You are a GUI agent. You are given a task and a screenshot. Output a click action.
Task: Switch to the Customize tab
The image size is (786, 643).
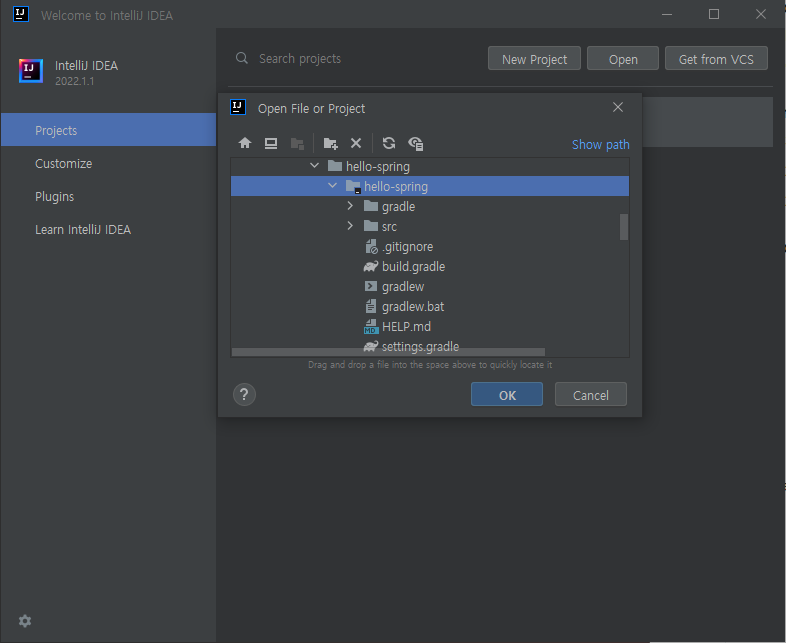(x=108, y=163)
